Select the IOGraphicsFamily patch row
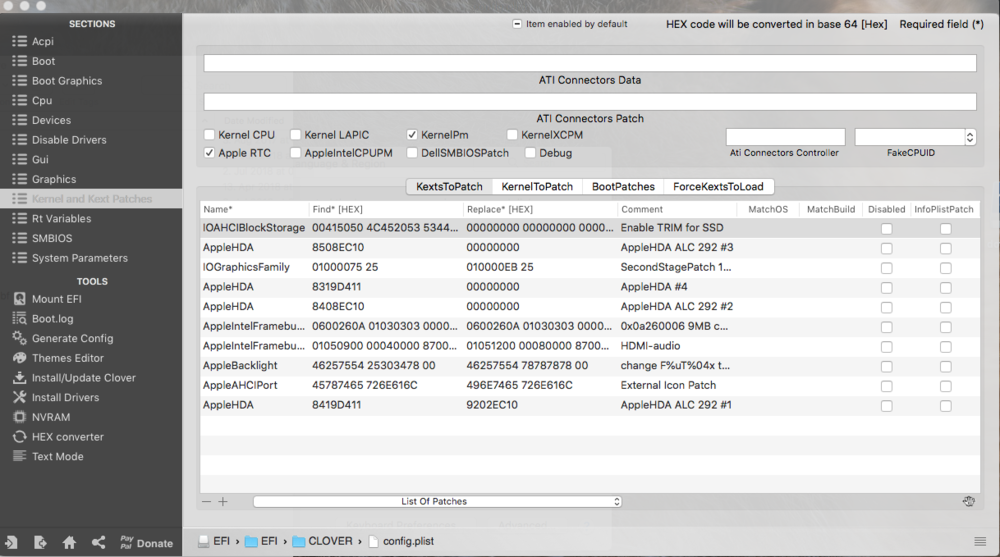1000x557 pixels. coord(590,267)
